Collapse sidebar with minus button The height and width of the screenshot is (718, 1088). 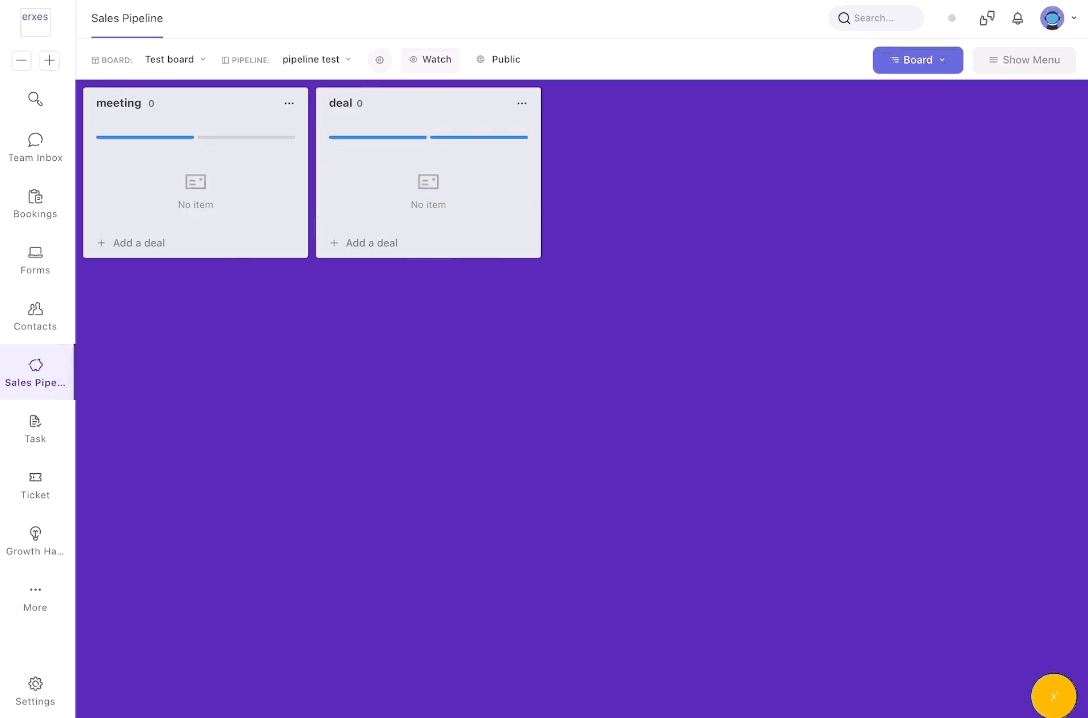[x=22, y=60]
